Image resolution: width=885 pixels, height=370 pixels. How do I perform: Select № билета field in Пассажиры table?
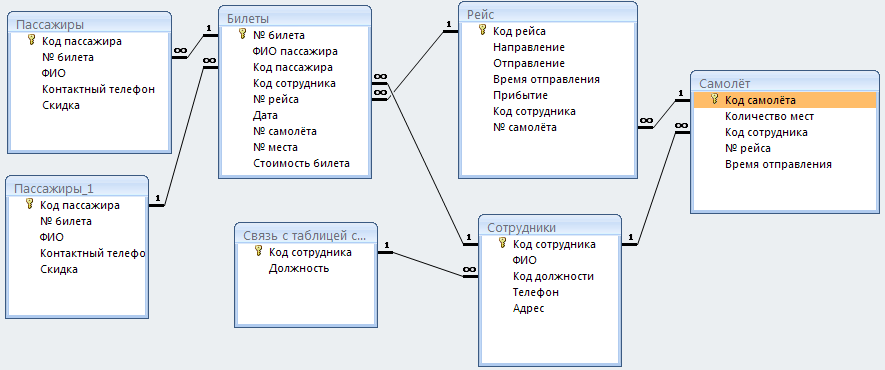click(68, 57)
